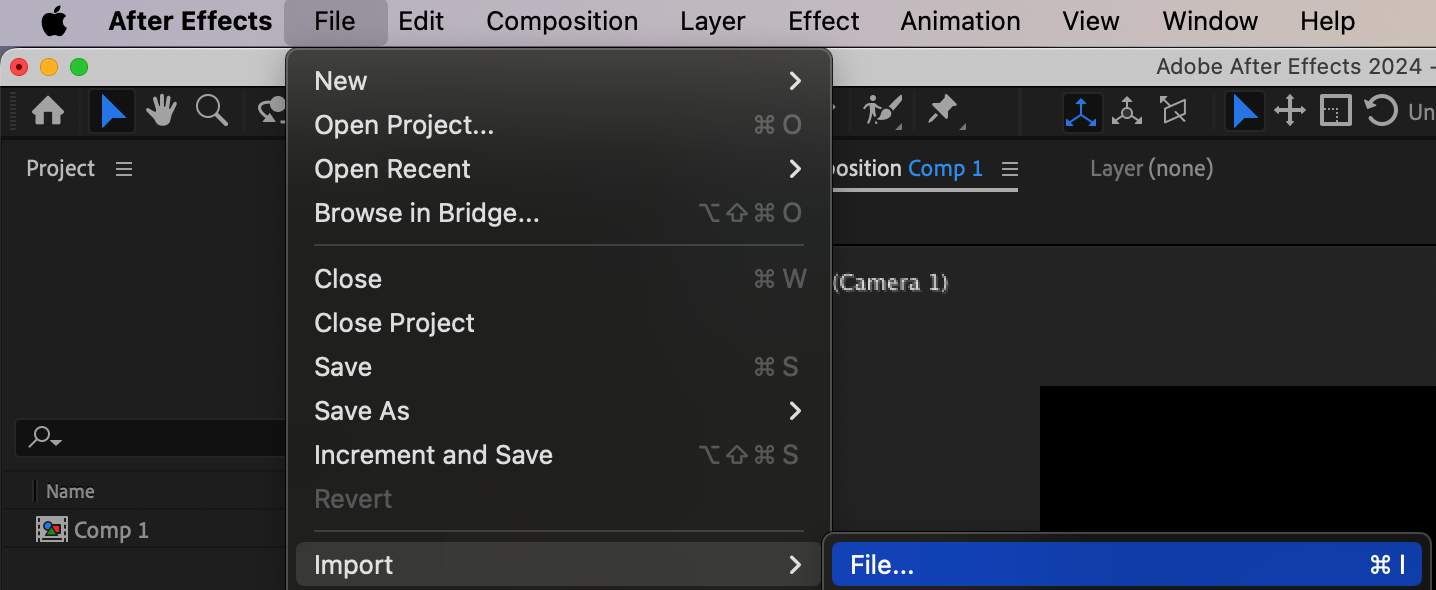Open the Comp 1 panel menu icon
1436x590 pixels.
point(1009,169)
